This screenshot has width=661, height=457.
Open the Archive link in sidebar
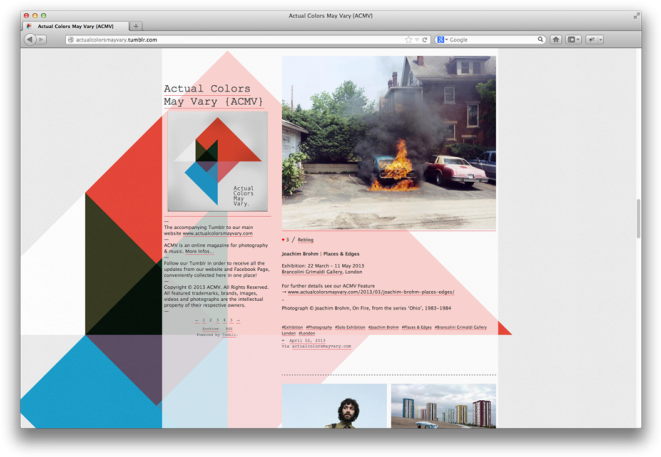point(210,328)
